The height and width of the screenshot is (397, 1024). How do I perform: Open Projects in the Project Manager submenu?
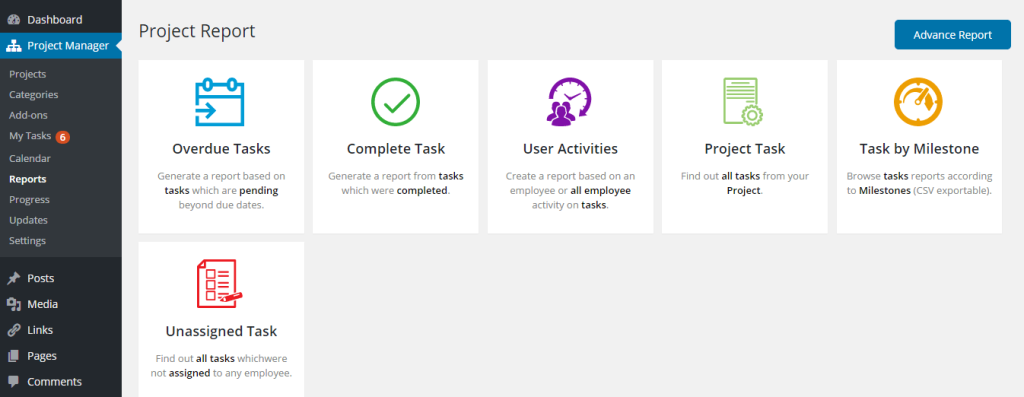[x=27, y=74]
